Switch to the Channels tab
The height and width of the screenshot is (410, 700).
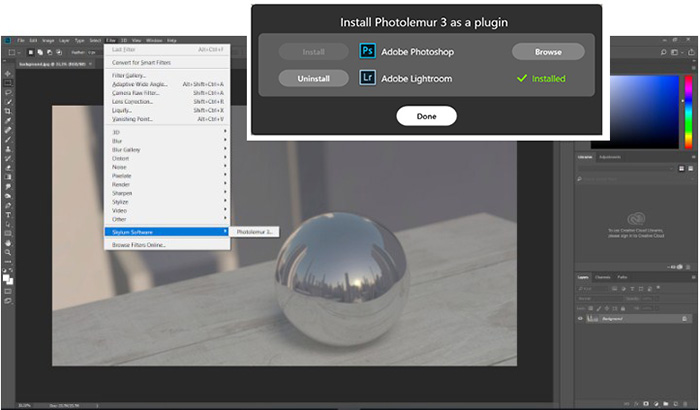(x=603, y=277)
